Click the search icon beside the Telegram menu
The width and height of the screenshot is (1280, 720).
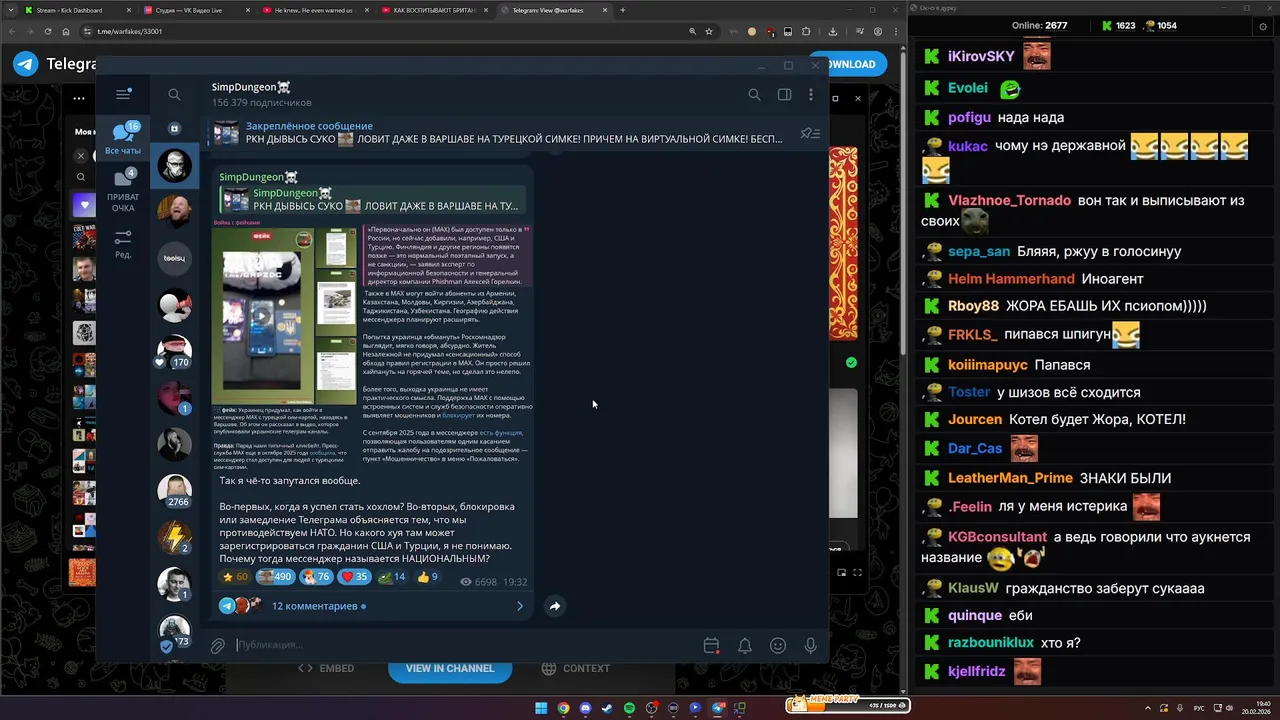coord(174,94)
